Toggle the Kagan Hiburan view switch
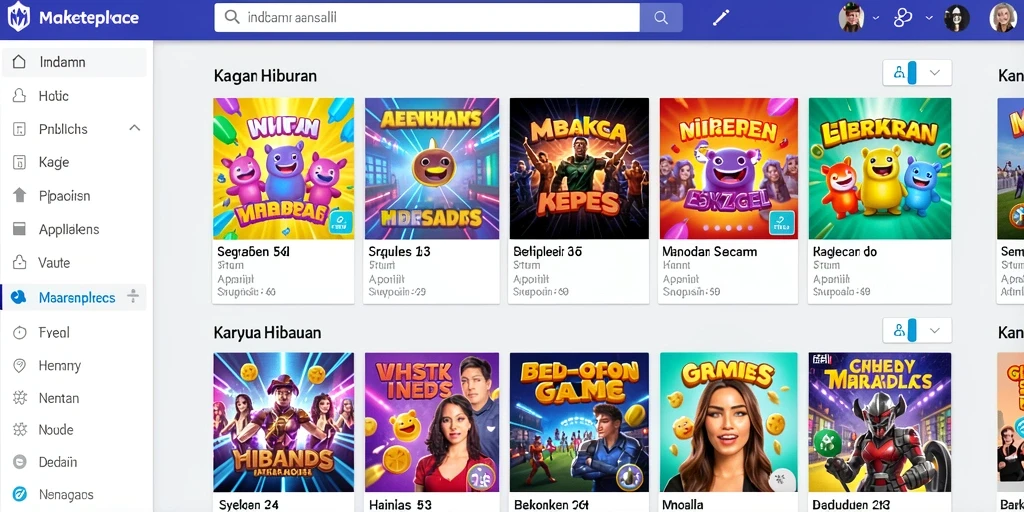Image resolution: width=1024 pixels, height=512 pixels. click(x=904, y=73)
